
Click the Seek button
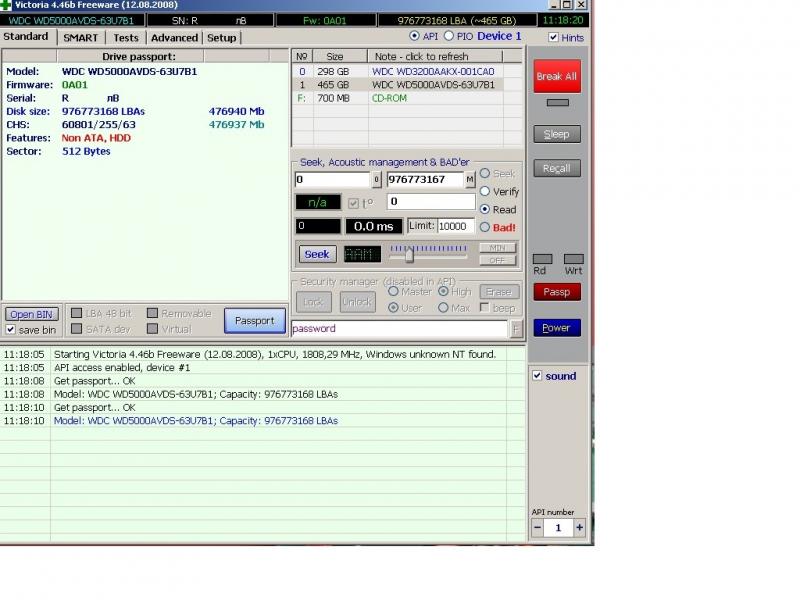pyautogui.click(x=317, y=254)
